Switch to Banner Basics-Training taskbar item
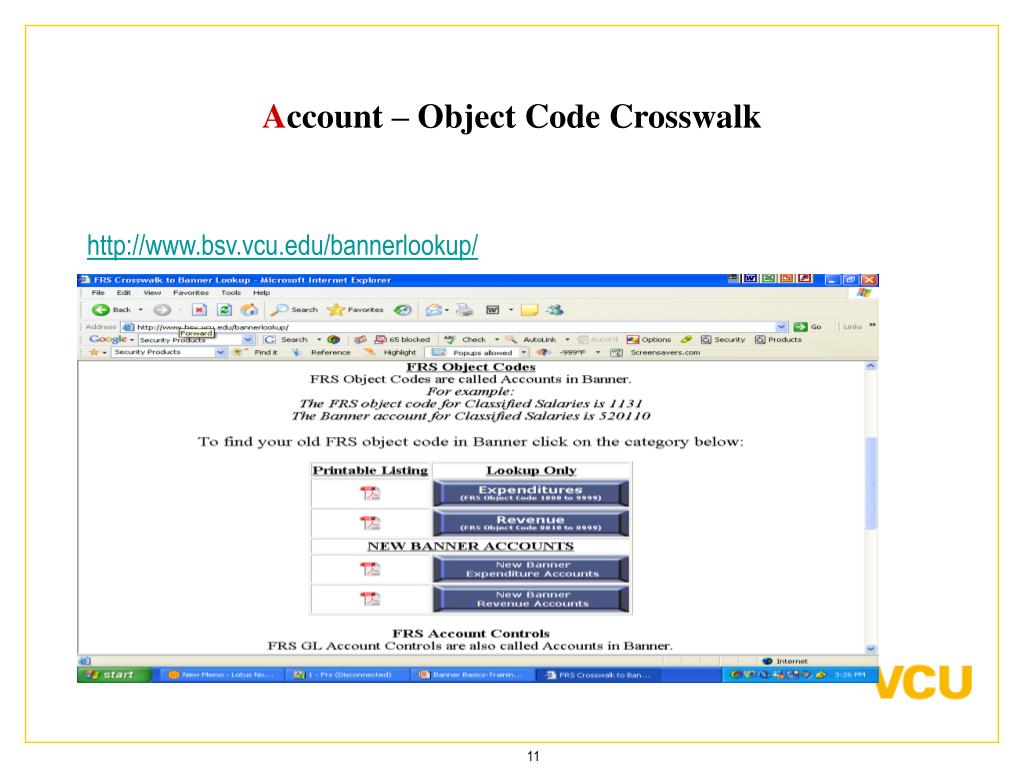The height and width of the screenshot is (768, 1024). point(472,675)
